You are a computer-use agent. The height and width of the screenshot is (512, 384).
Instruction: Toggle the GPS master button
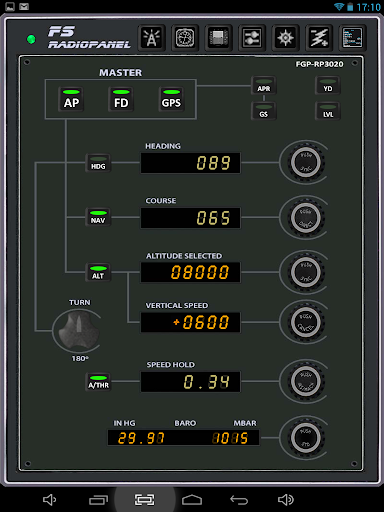click(x=171, y=99)
